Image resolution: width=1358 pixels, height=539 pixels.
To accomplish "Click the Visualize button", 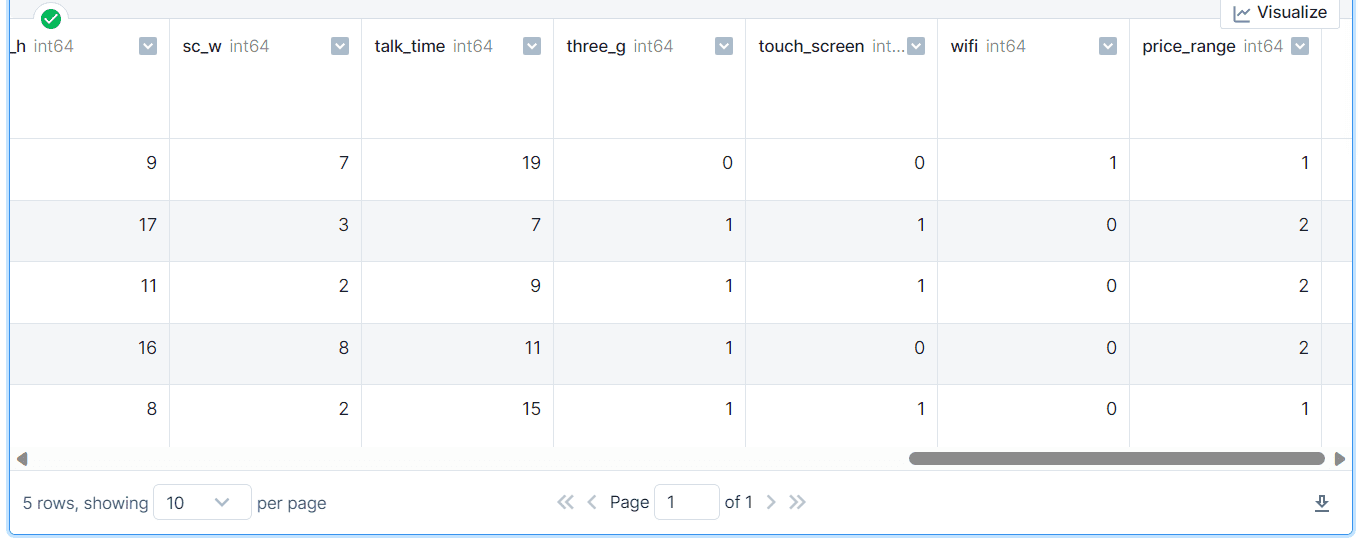I will click(1280, 13).
